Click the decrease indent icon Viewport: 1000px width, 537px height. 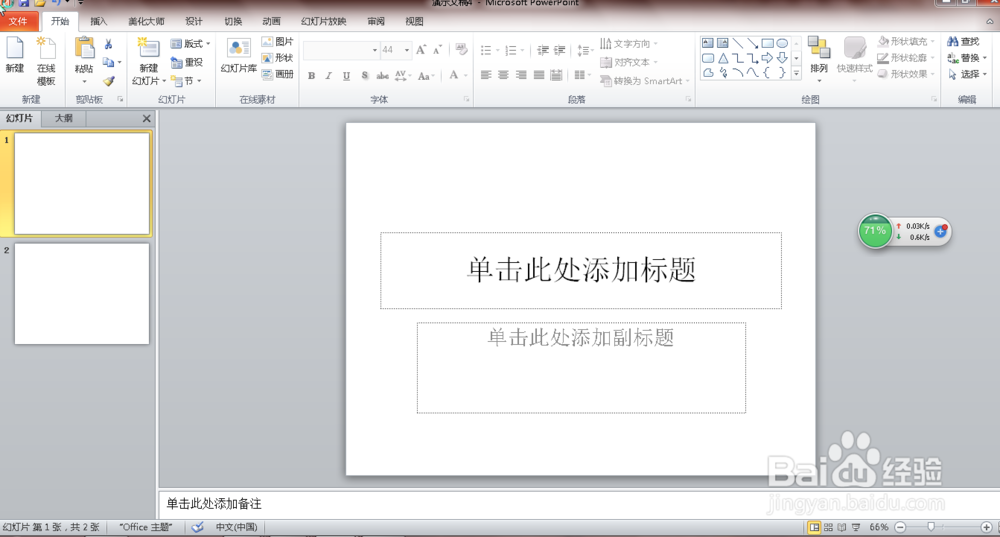click(543, 50)
